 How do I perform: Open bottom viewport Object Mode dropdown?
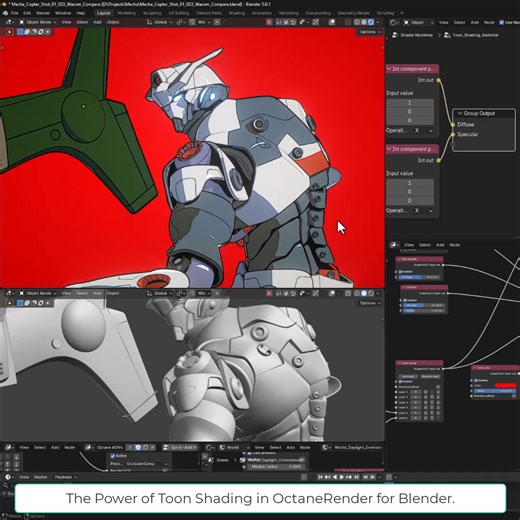pyautogui.click(x=38, y=293)
